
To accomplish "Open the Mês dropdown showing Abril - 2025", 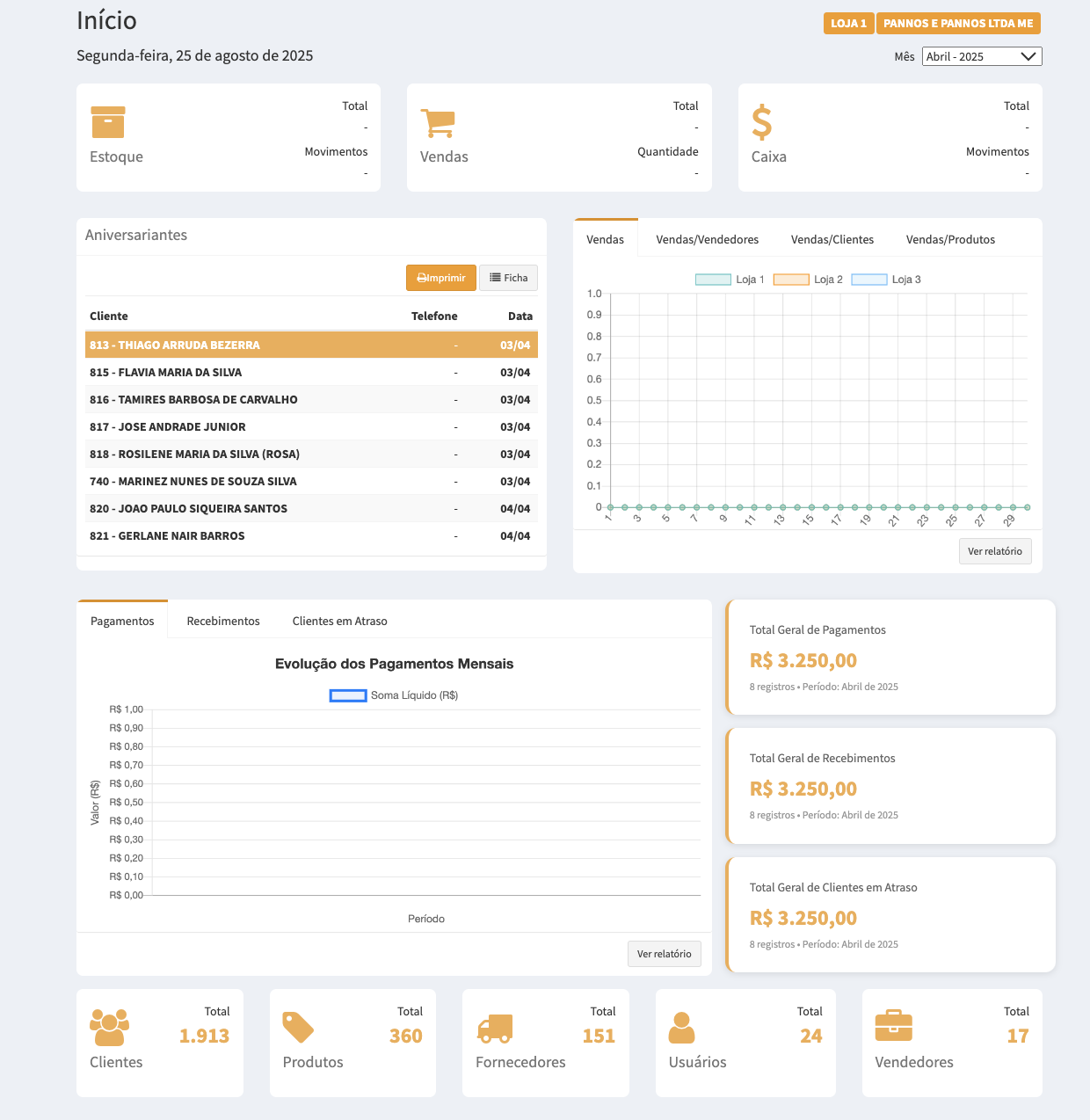I will pyautogui.click(x=981, y=56).
